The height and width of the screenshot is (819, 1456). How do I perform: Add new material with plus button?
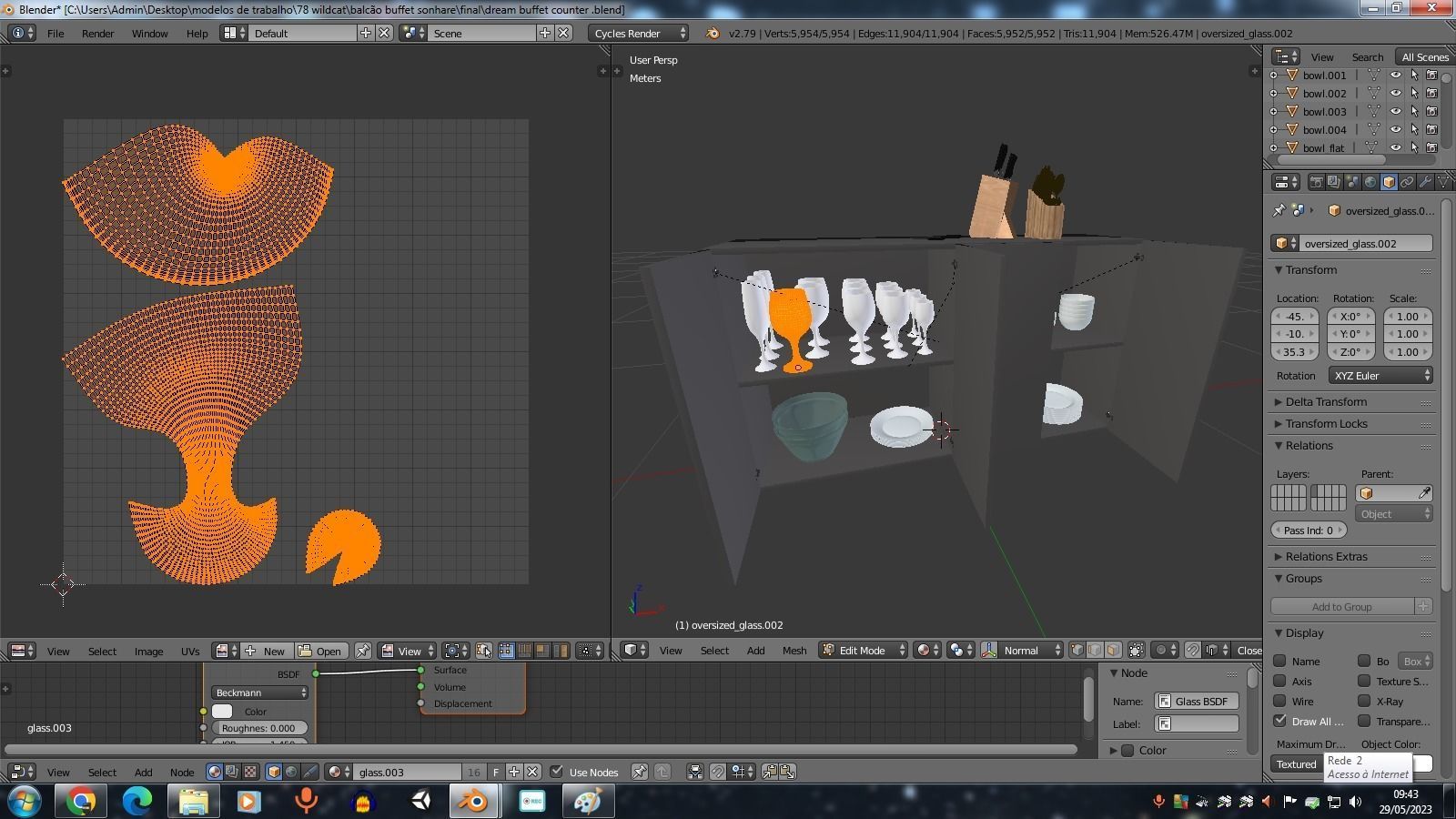coord(514,772)
